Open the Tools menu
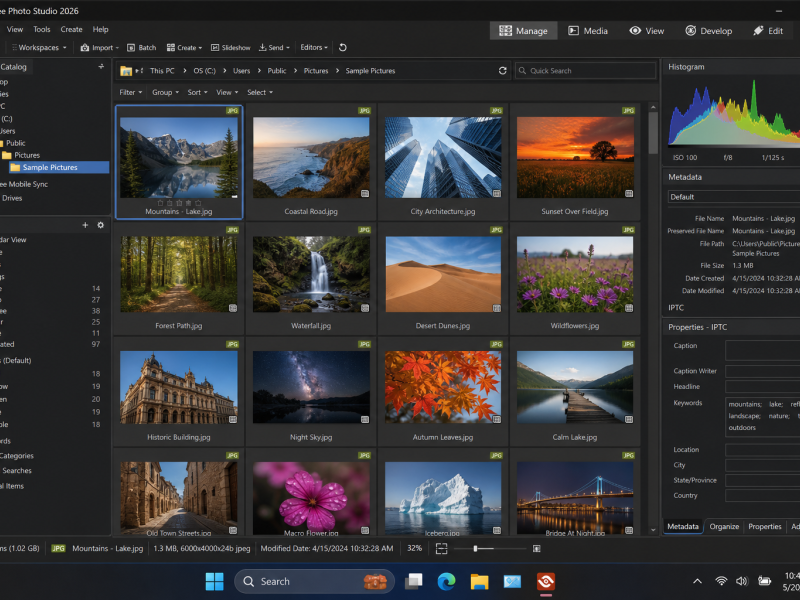This screenshot has height=600, width=800. tap(42, 29)
